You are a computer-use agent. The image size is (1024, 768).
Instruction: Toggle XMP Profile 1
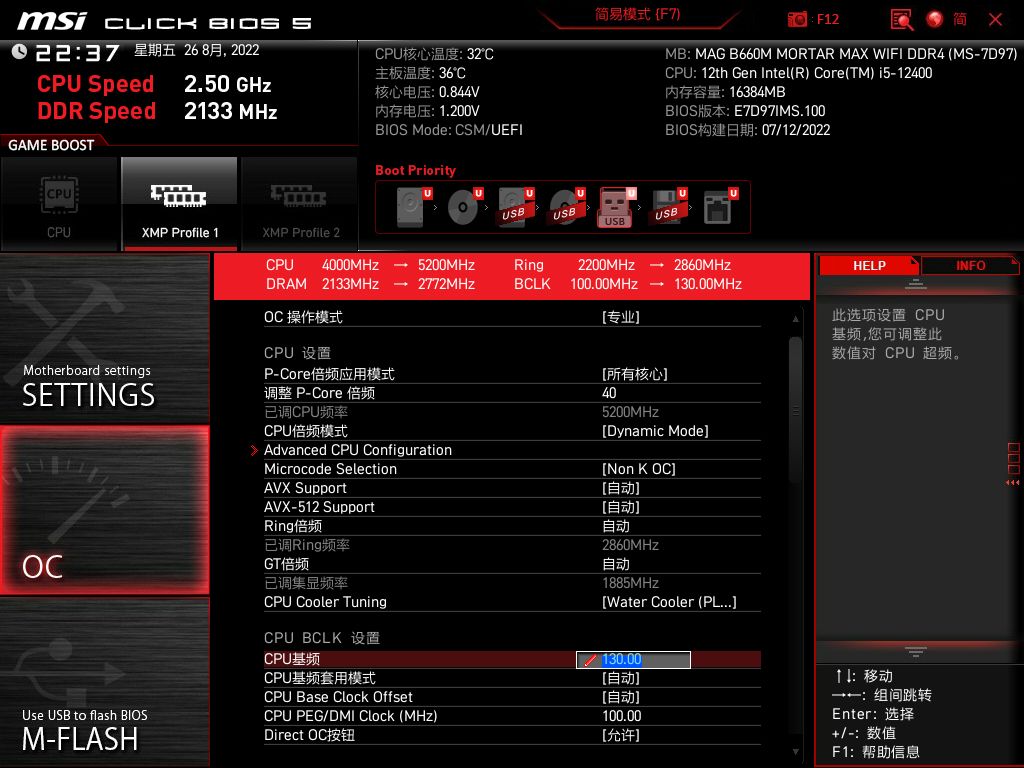(x=179, y=203)
